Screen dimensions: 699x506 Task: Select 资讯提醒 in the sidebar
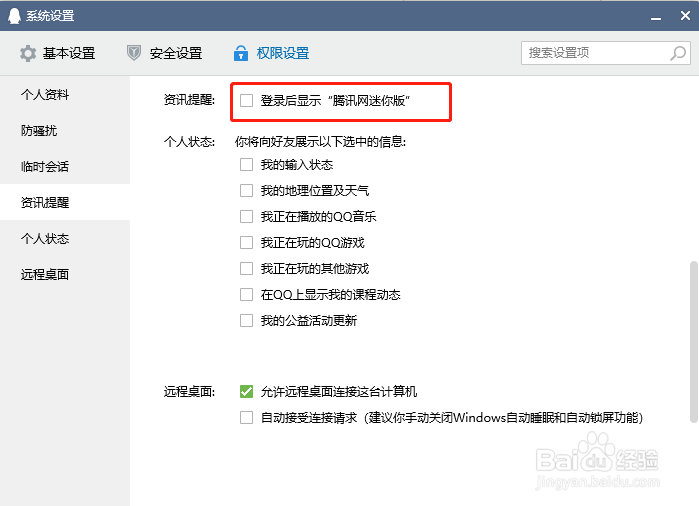tap(65, 202)
